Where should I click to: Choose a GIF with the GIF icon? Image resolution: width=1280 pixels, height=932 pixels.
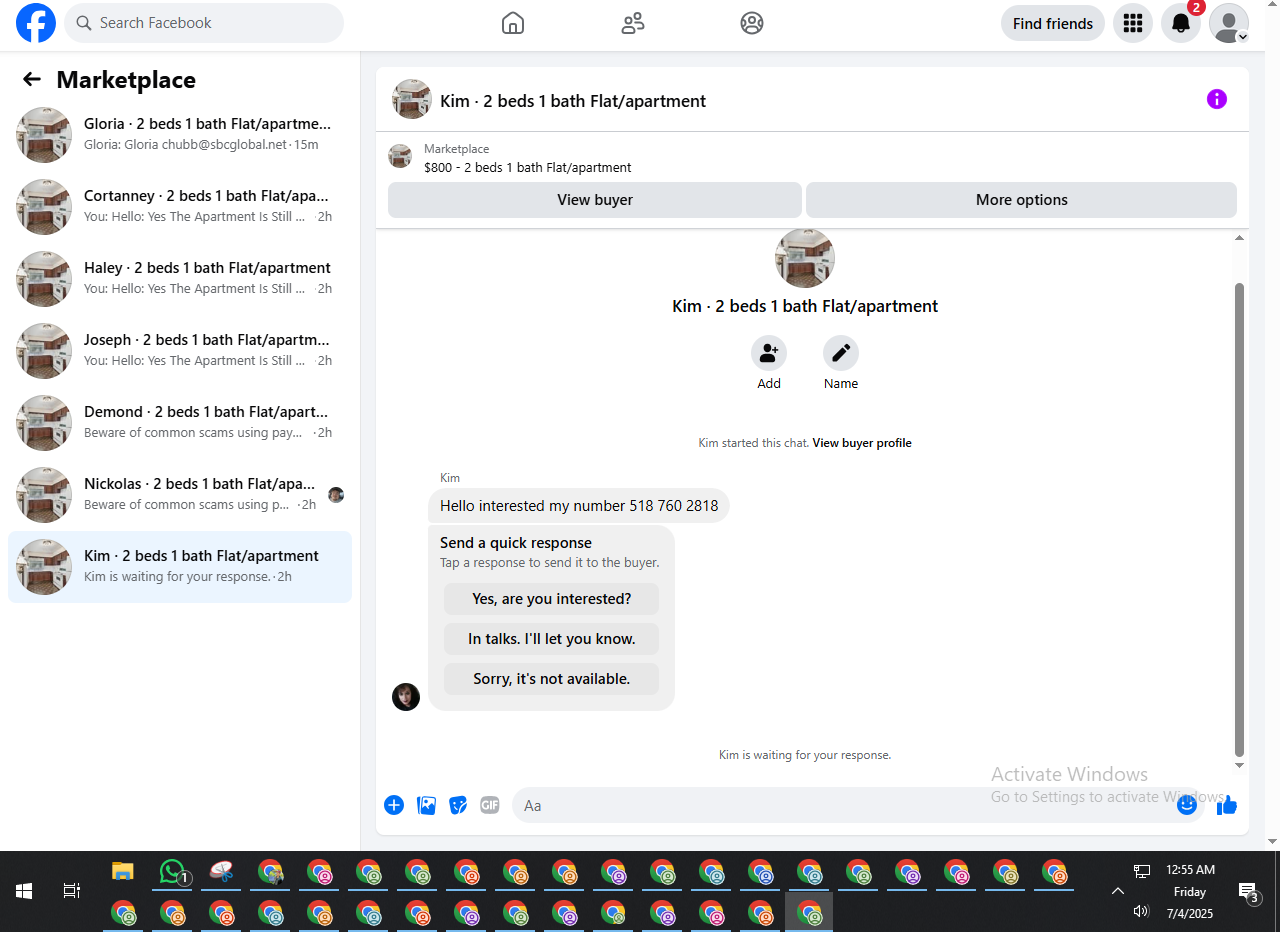click(x=490, y=805)
